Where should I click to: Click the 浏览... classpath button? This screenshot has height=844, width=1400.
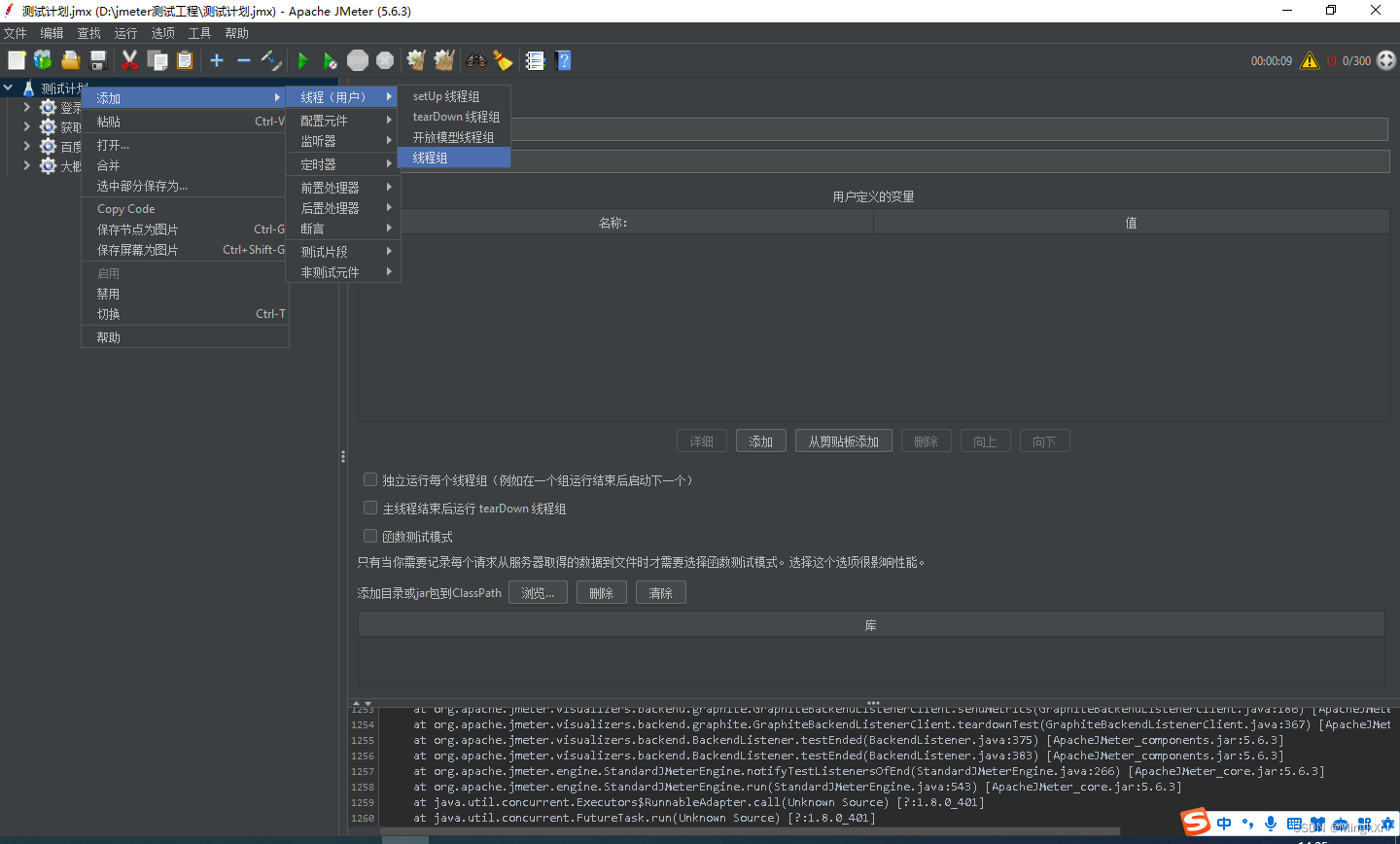click(x=538, y=593)
